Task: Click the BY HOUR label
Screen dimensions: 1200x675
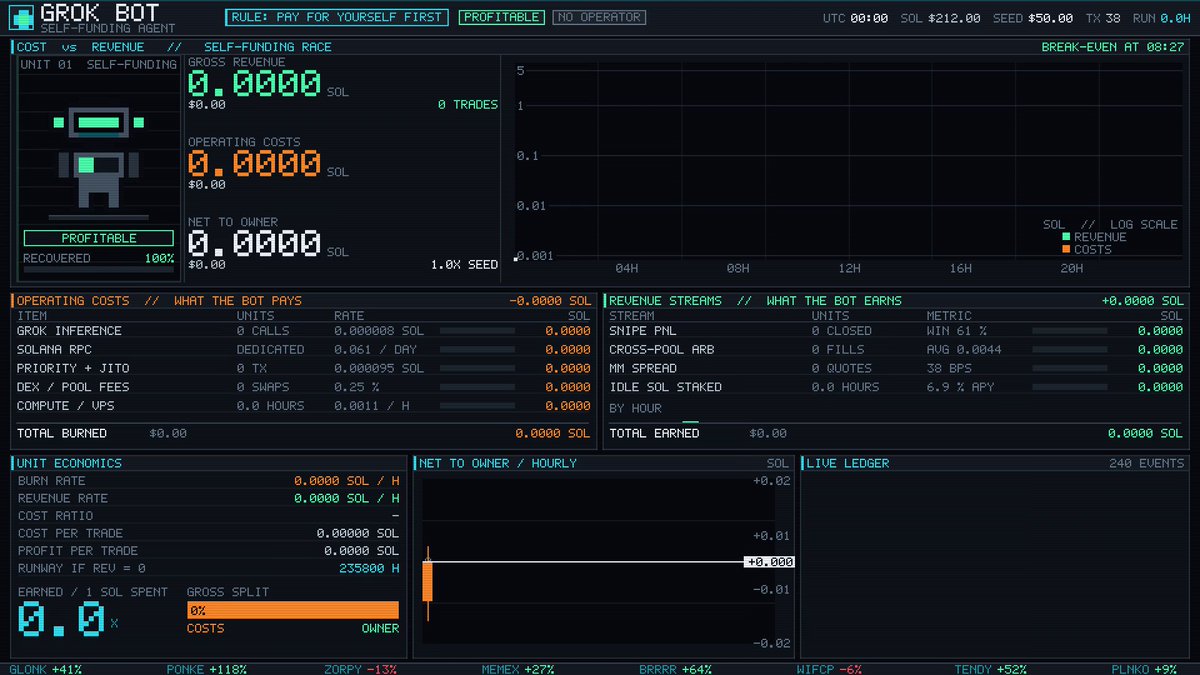Action: click(635, 408)
